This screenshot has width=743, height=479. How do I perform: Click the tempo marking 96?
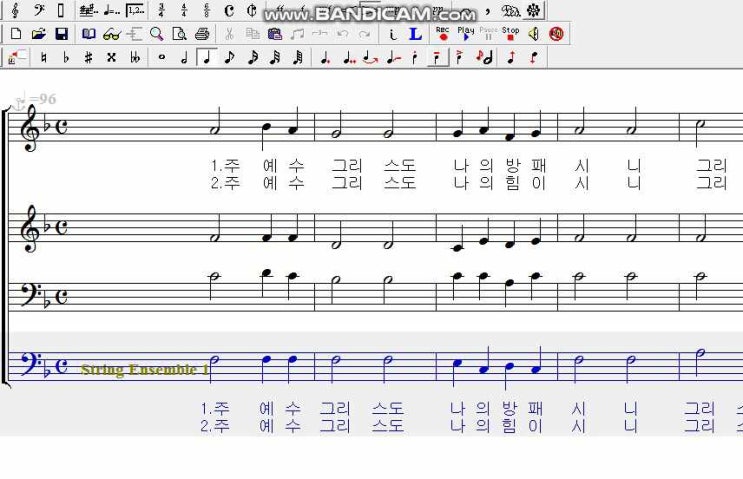pyautogui.click(x=43, y=99)
